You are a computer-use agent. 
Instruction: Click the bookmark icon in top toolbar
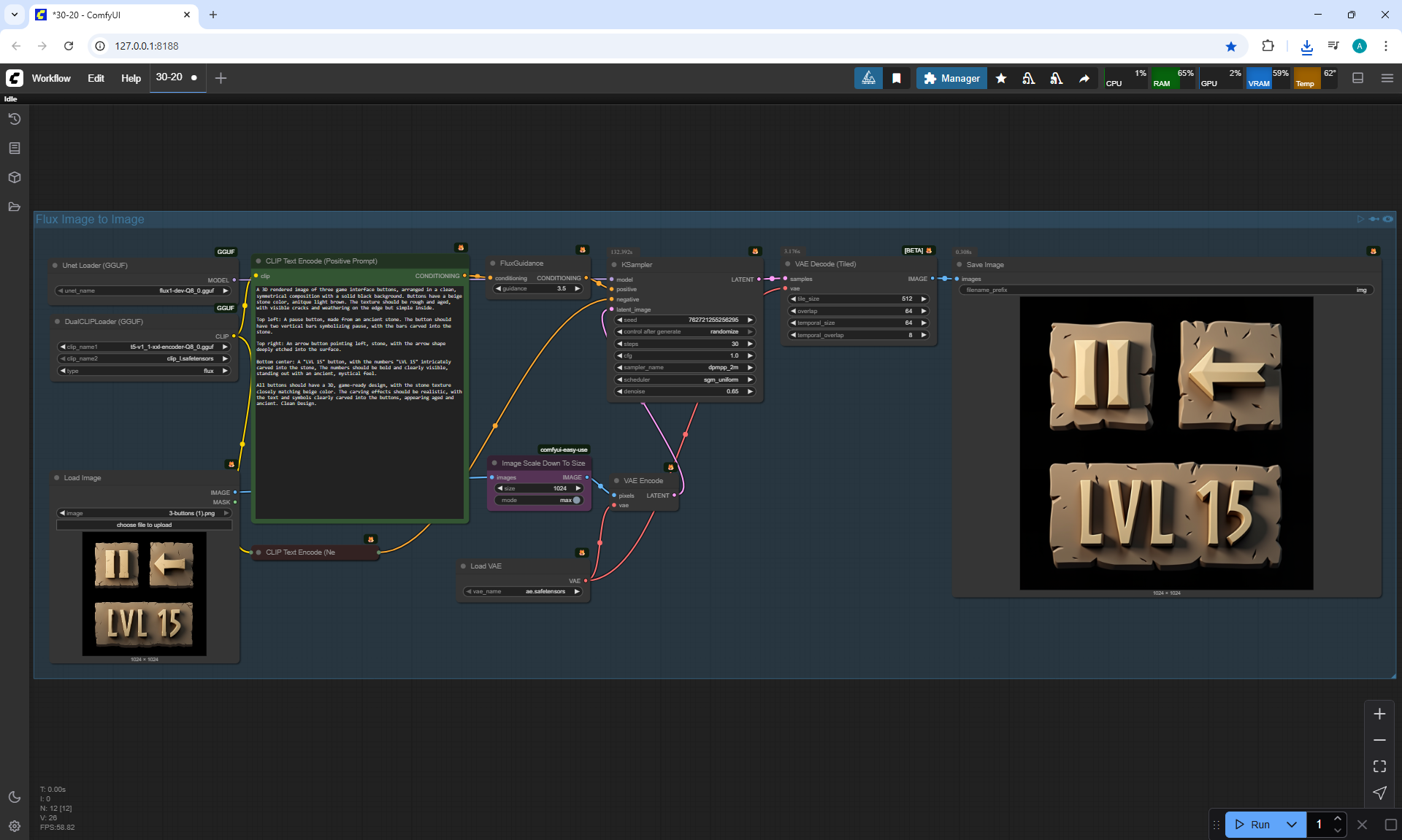(x=896, y=78)
